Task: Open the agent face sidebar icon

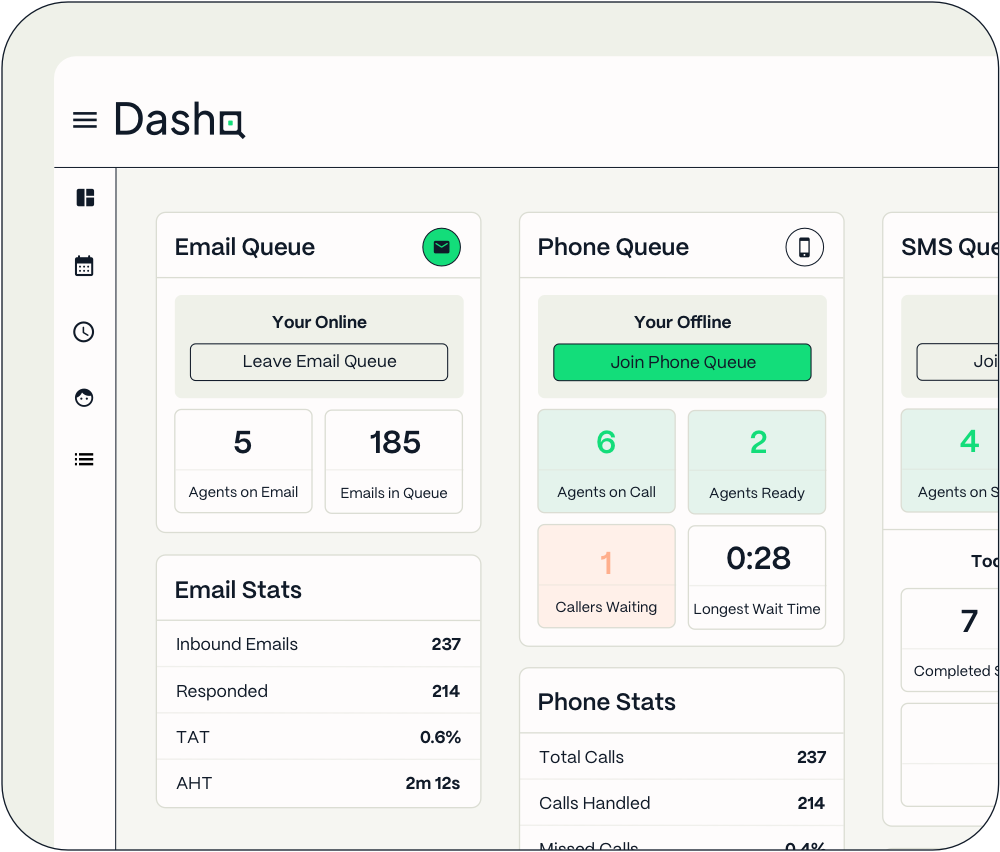Action: point(84,398)
